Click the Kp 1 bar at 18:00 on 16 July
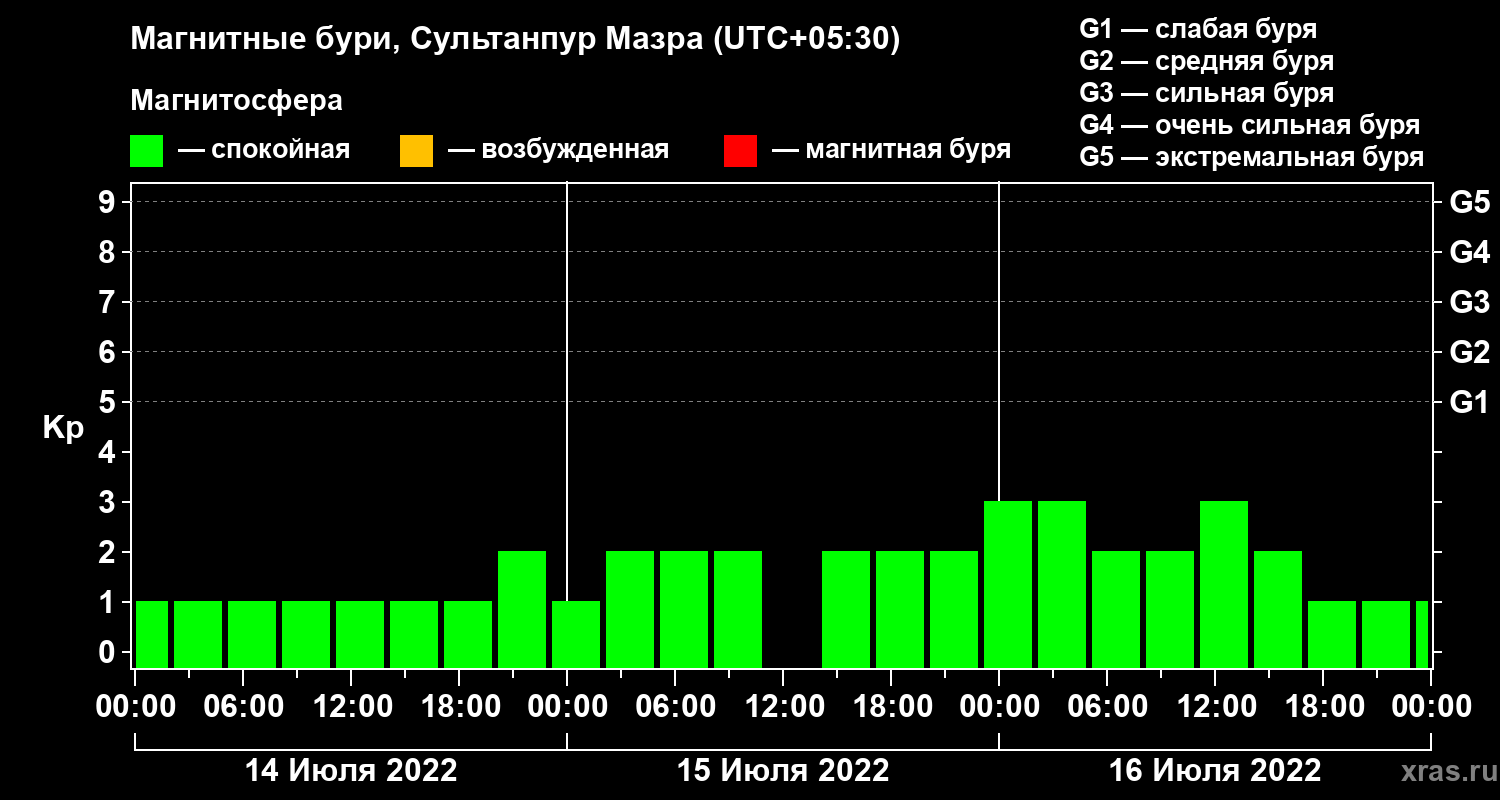The width and height of the screenshot is (1500, 800). coord(1332,634)
